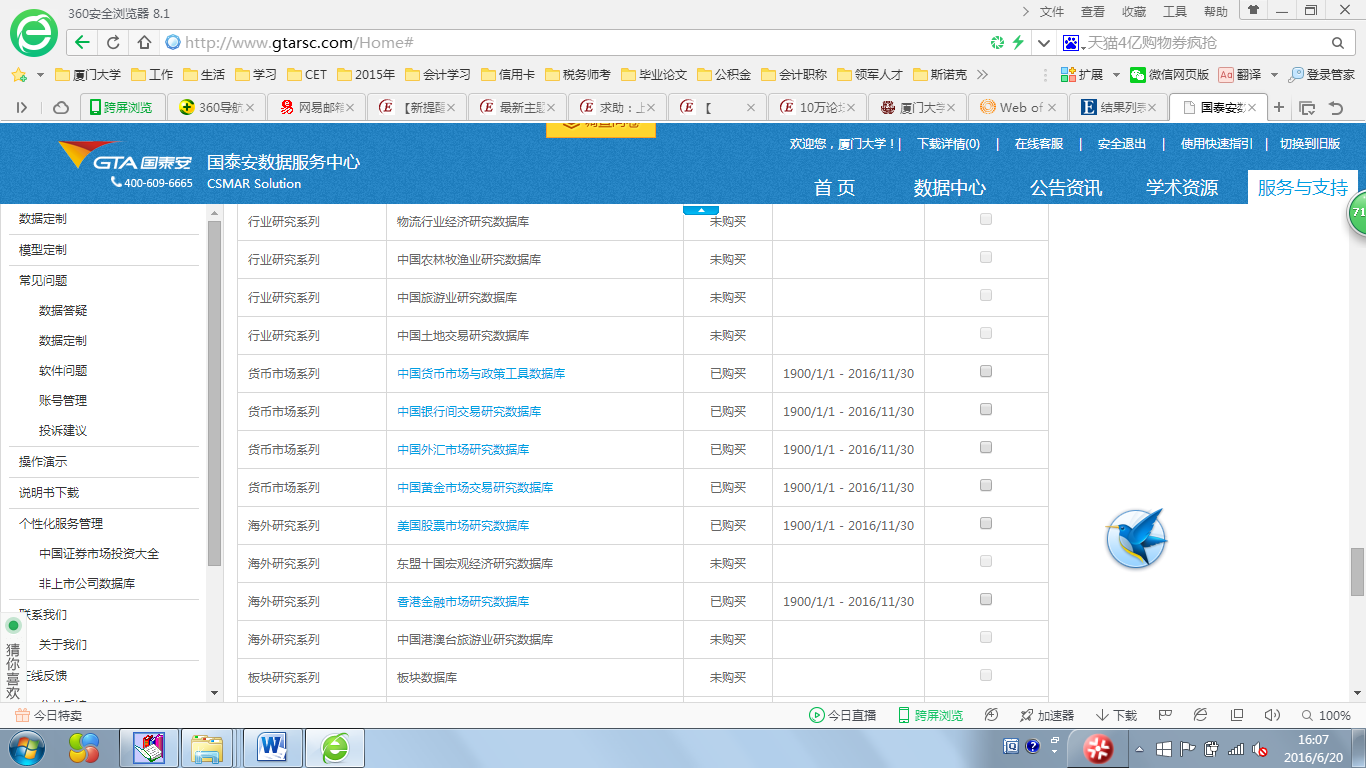This screenshot has width=1366, height=768.
Task: Click the floating blue bird icon
Action: [x=1137, y=538]
